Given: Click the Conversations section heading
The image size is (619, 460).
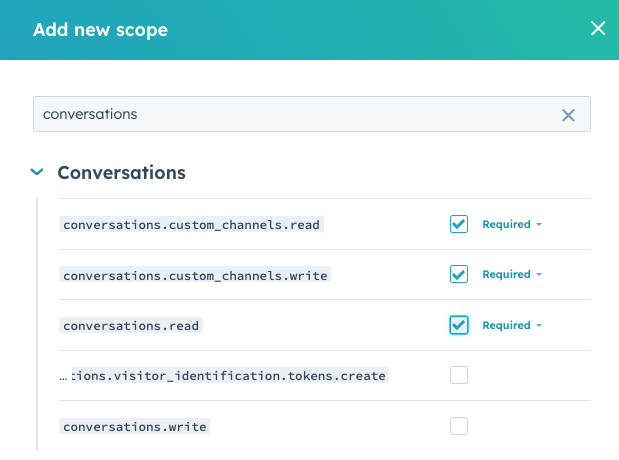Looking at the screenshot, I should [x=122, y=173].
